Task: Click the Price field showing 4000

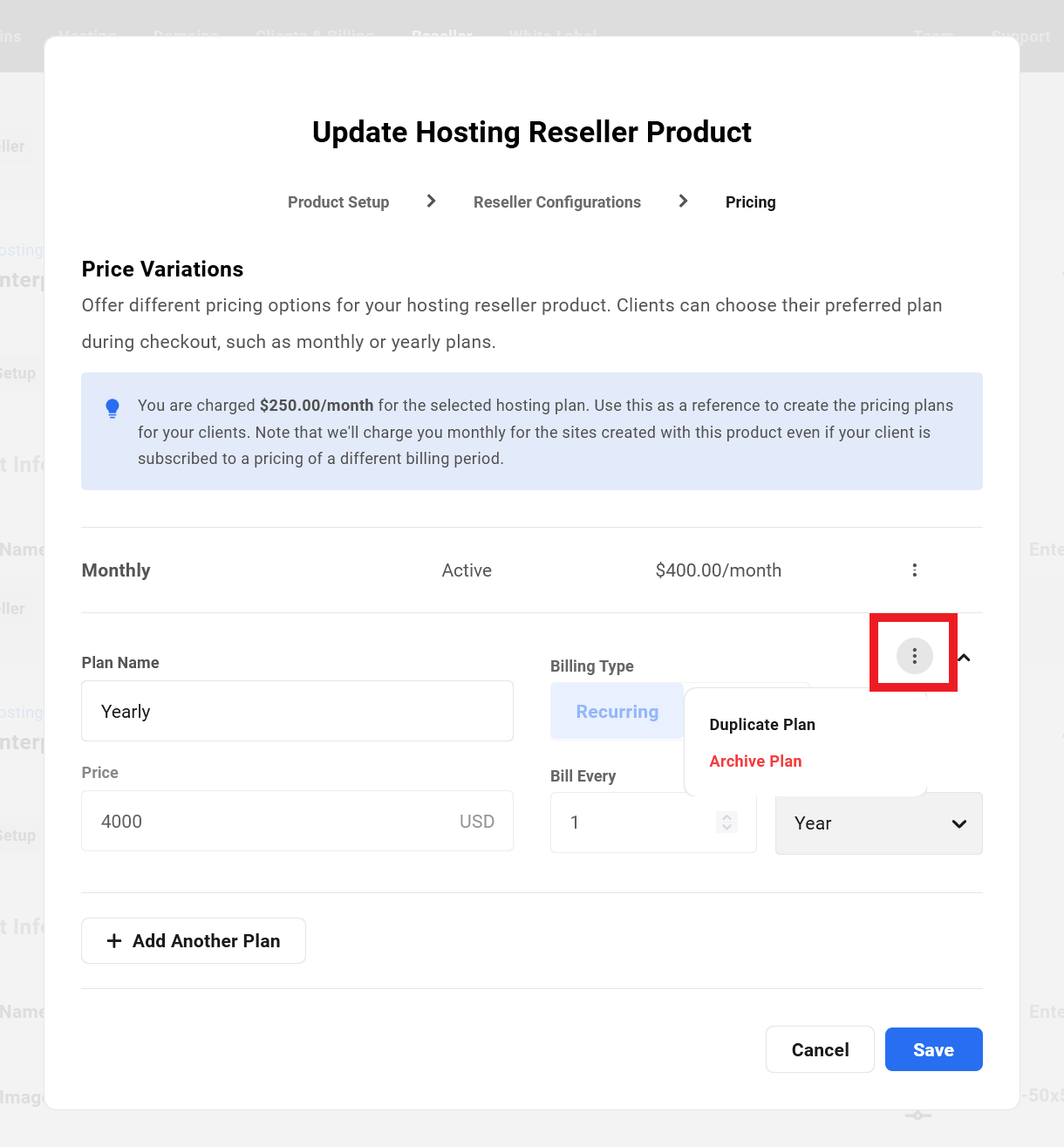Action: point(297,821)
